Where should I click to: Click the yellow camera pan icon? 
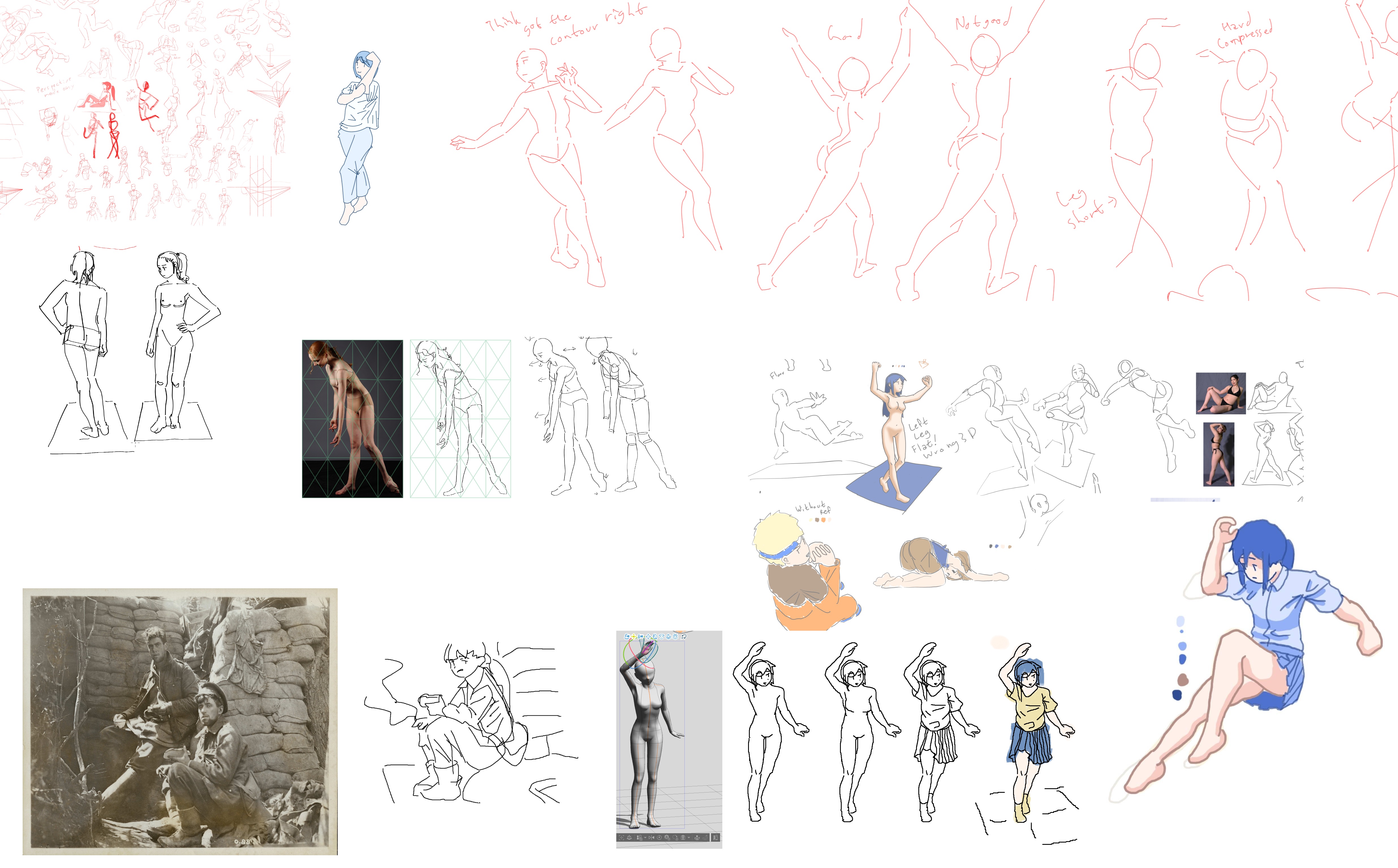(634, 637)
